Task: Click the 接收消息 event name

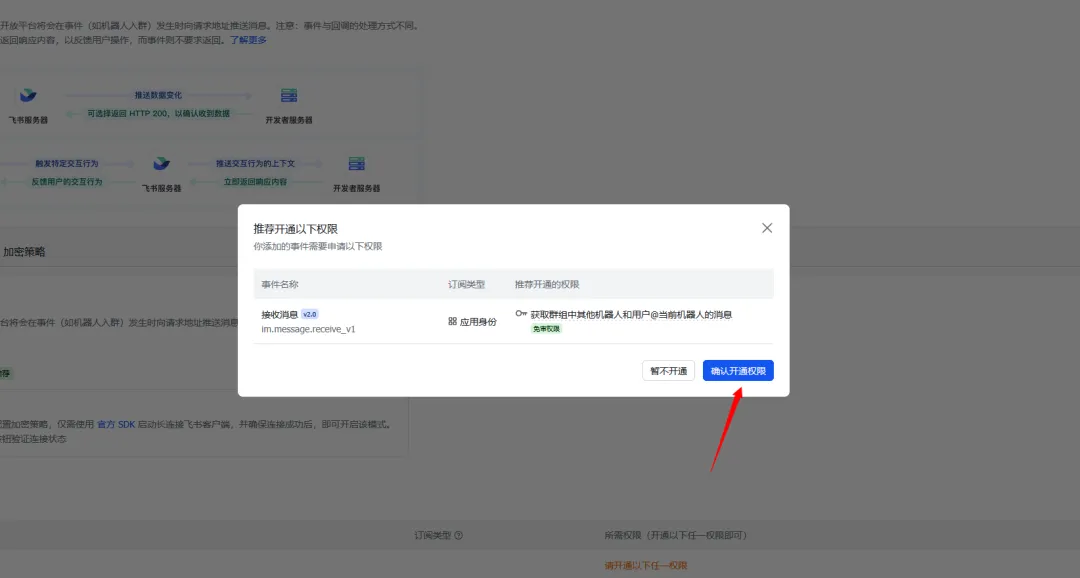Action: 279,315
